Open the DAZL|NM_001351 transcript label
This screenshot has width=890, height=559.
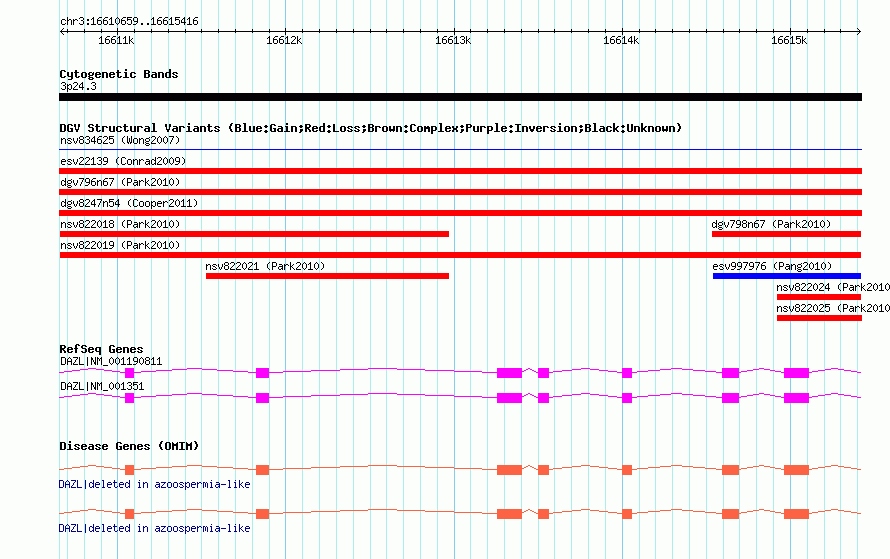point(102,386)
